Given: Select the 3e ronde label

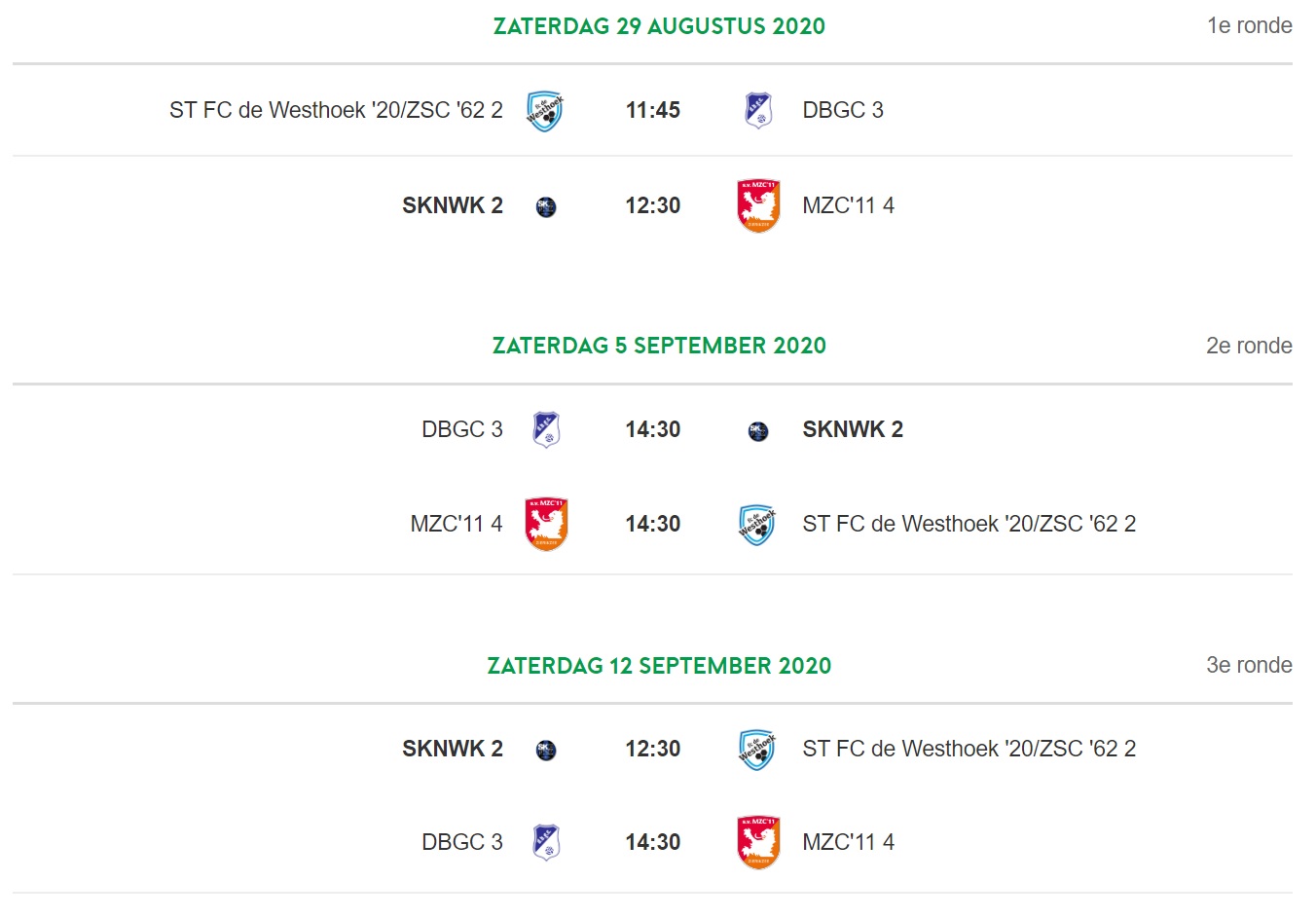Looking at the screenshot, I should pos(1249,665).
